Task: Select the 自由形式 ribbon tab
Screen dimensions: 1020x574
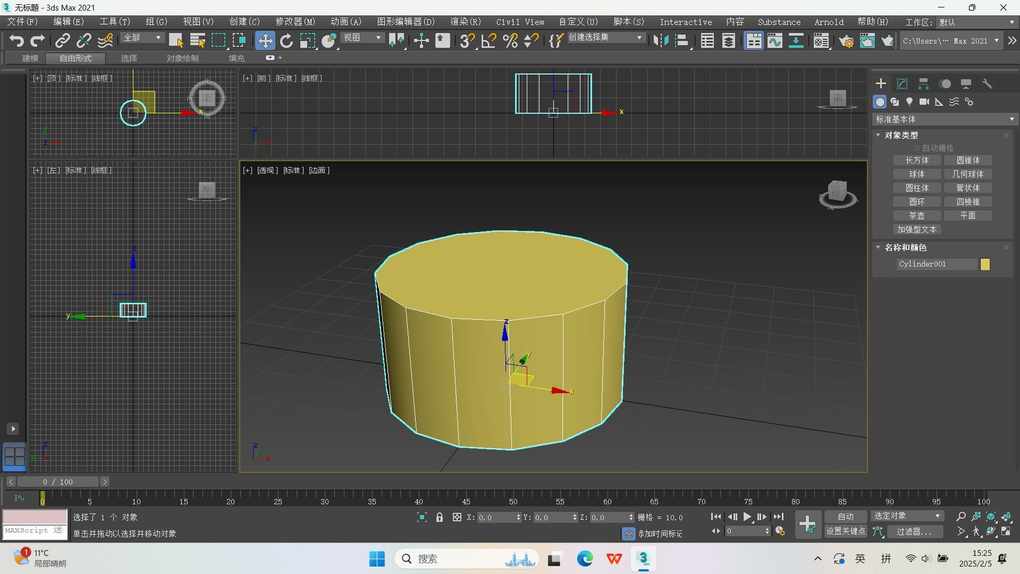Action: (75, 58)
